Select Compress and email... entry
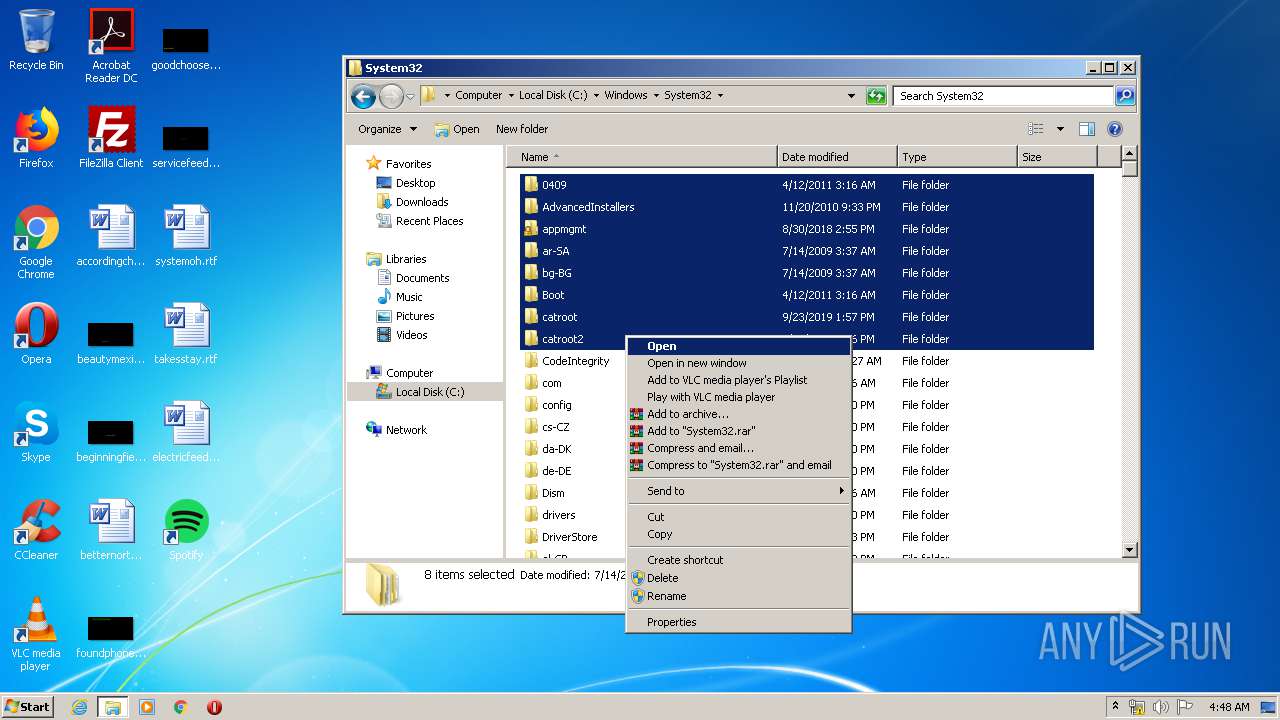1280x720 pixels. 738,448
